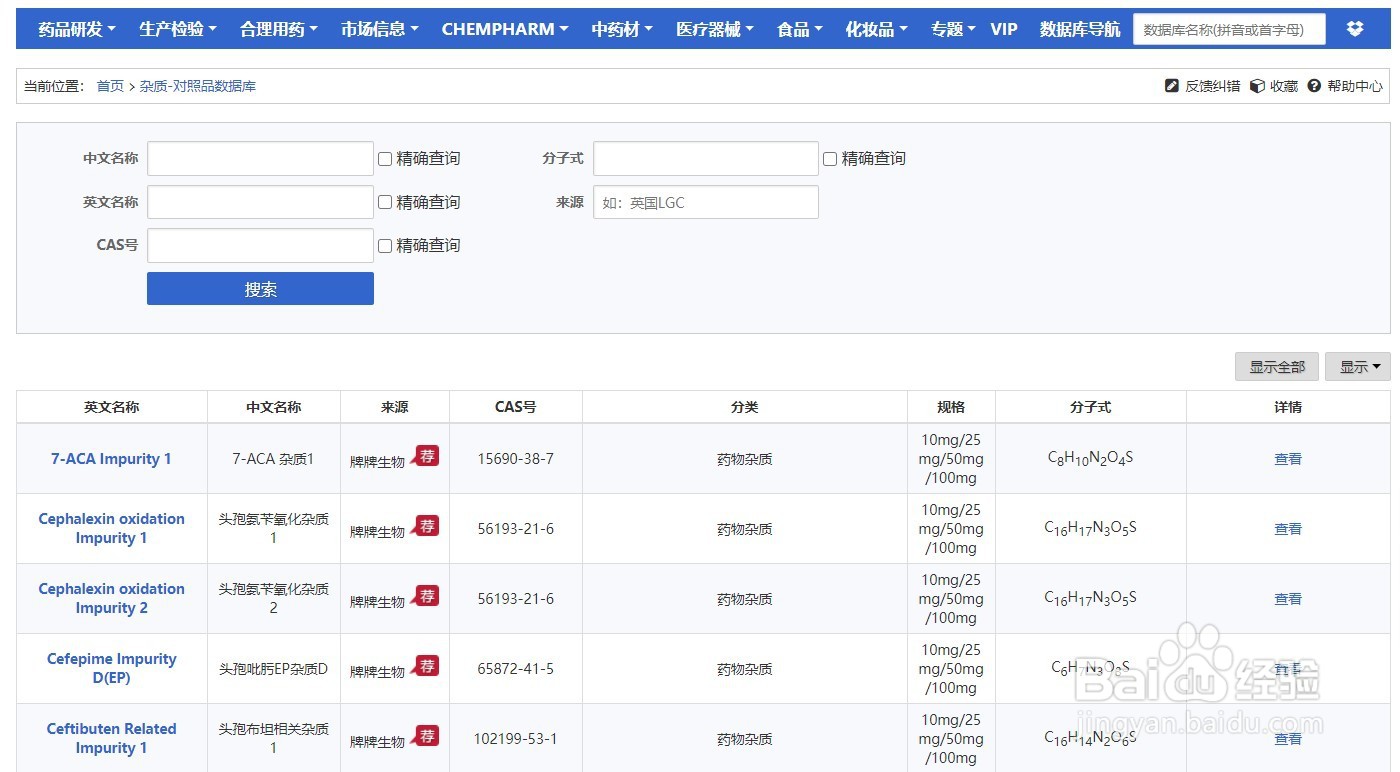Click the 荐 badge on Cefepime Impurity D row

coord(427,665)
